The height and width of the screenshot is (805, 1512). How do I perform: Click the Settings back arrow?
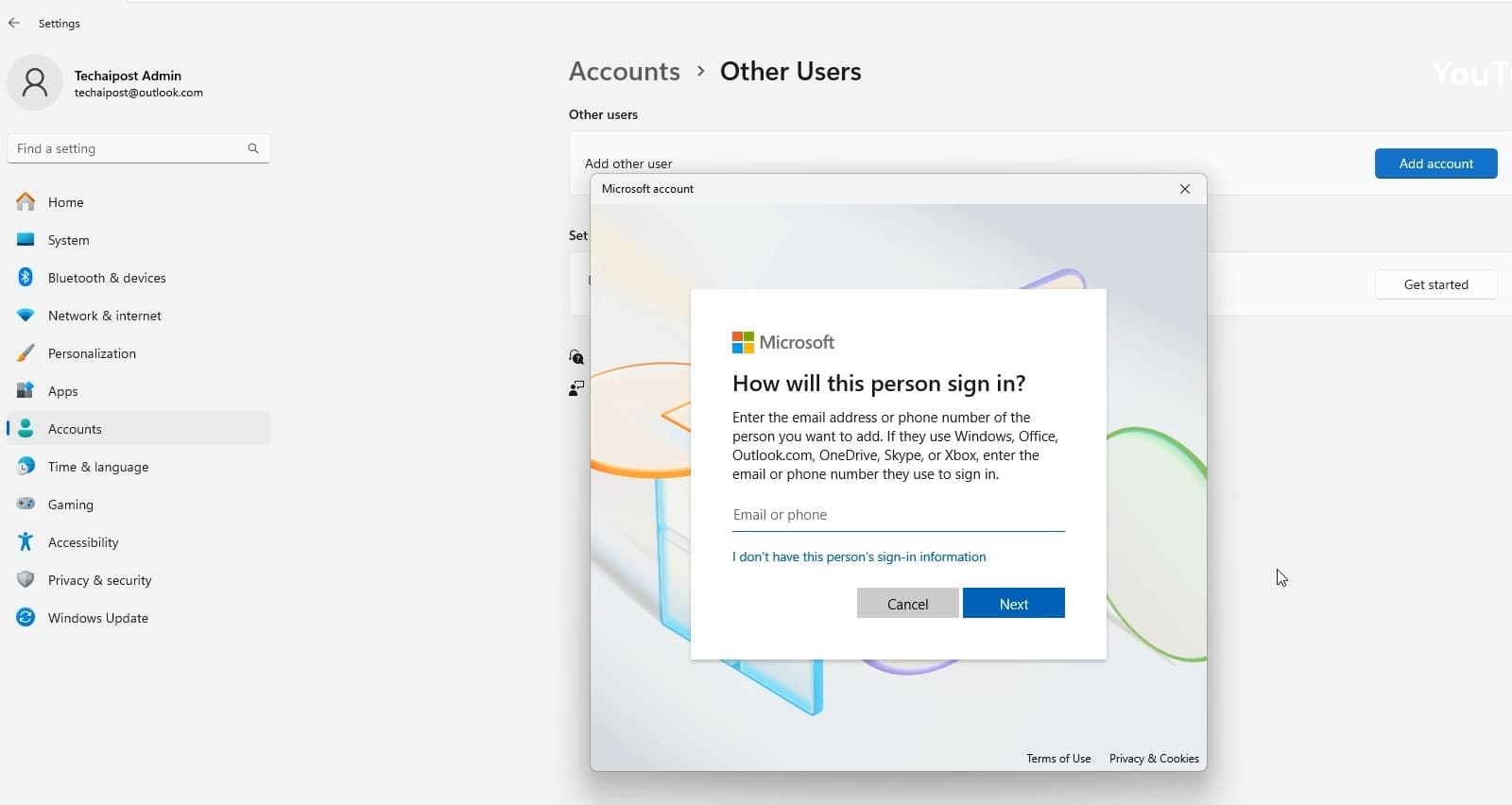(x=14, y=23)
